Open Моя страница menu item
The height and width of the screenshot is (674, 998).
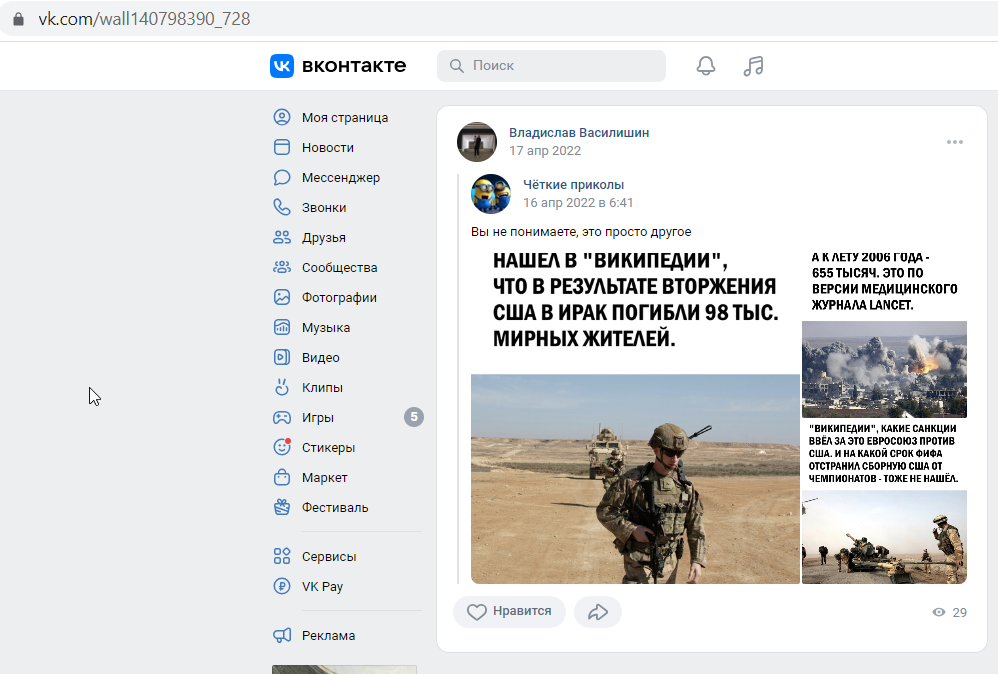tap(347, 117)
